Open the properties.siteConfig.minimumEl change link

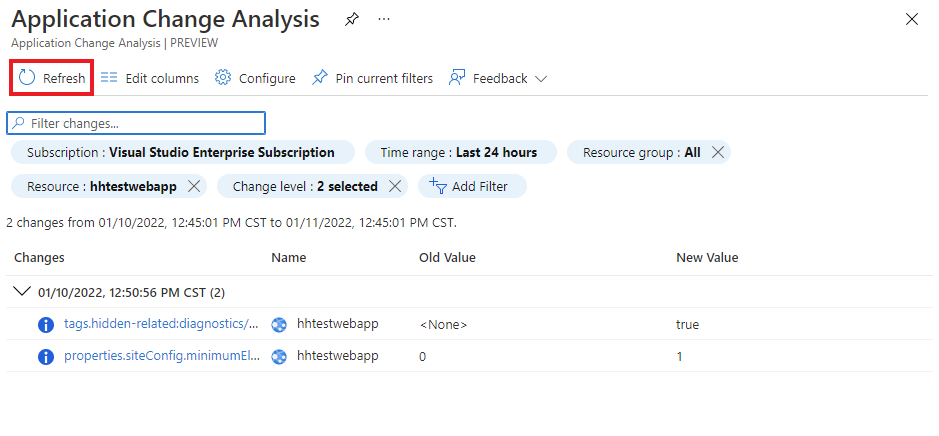click(162, 356)
